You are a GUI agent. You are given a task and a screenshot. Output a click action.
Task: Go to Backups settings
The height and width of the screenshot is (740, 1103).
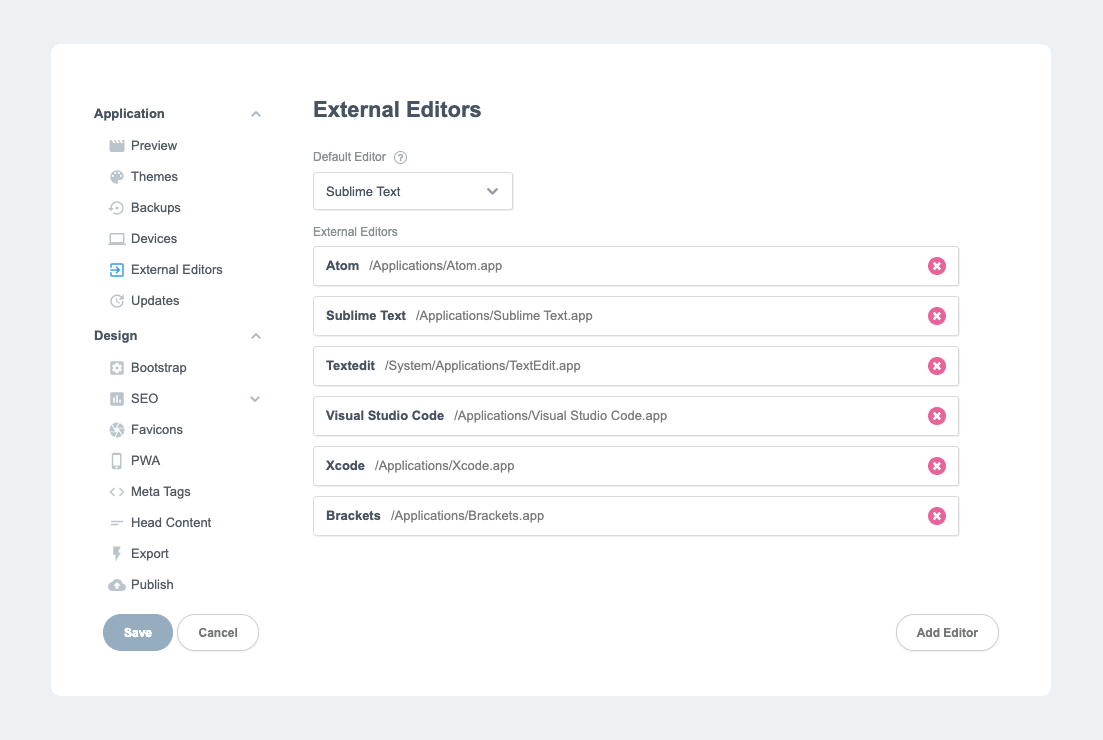pos(155,208)
